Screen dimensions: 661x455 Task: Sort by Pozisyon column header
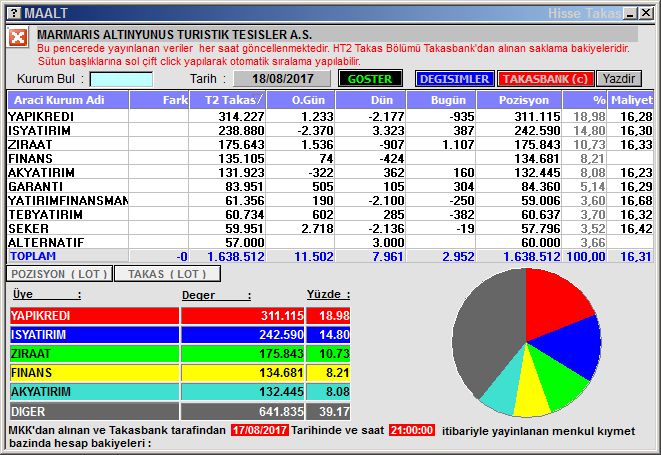coord(519,100)
